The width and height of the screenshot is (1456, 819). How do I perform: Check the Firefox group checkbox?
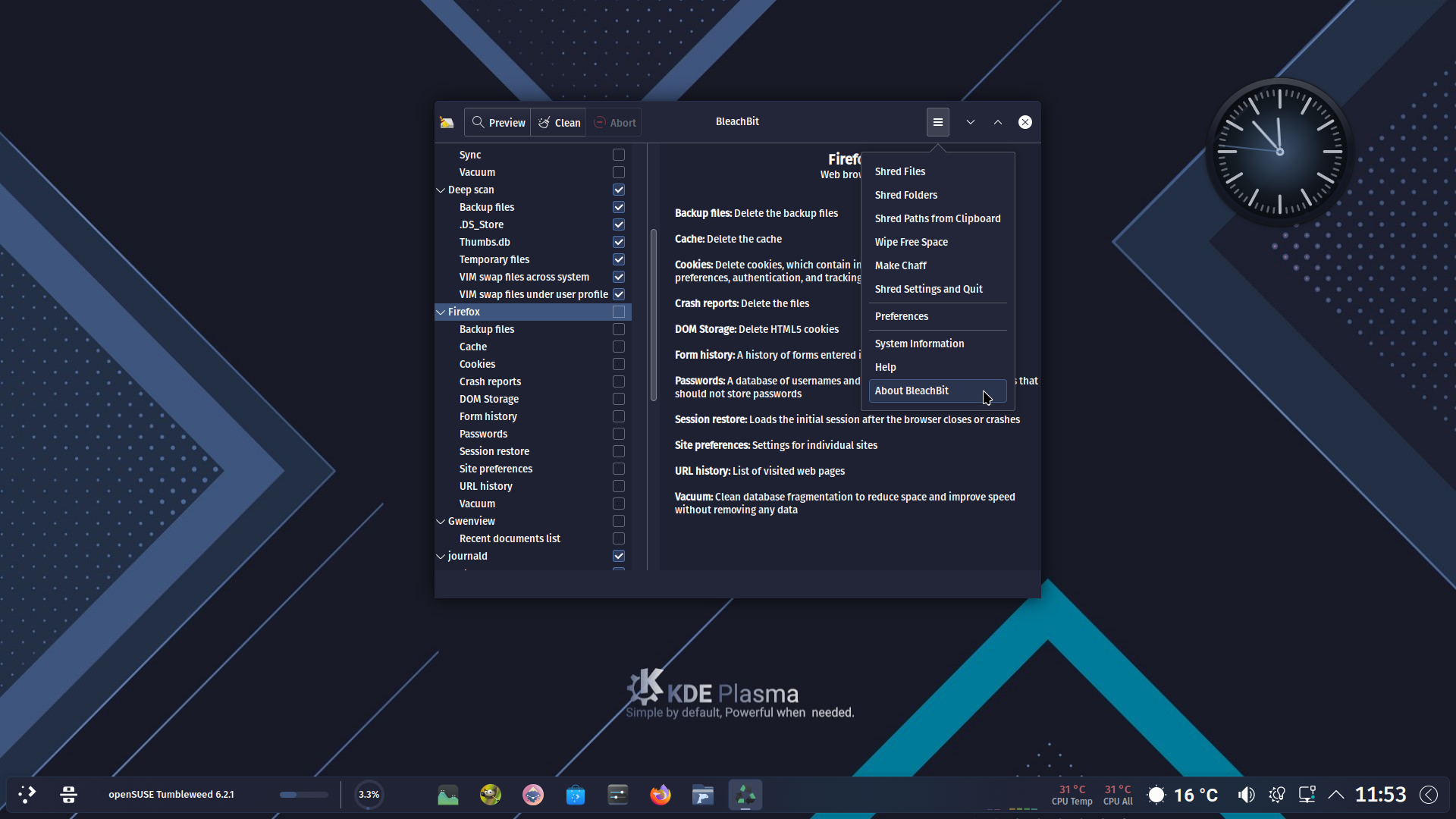[x=619, y=312]
